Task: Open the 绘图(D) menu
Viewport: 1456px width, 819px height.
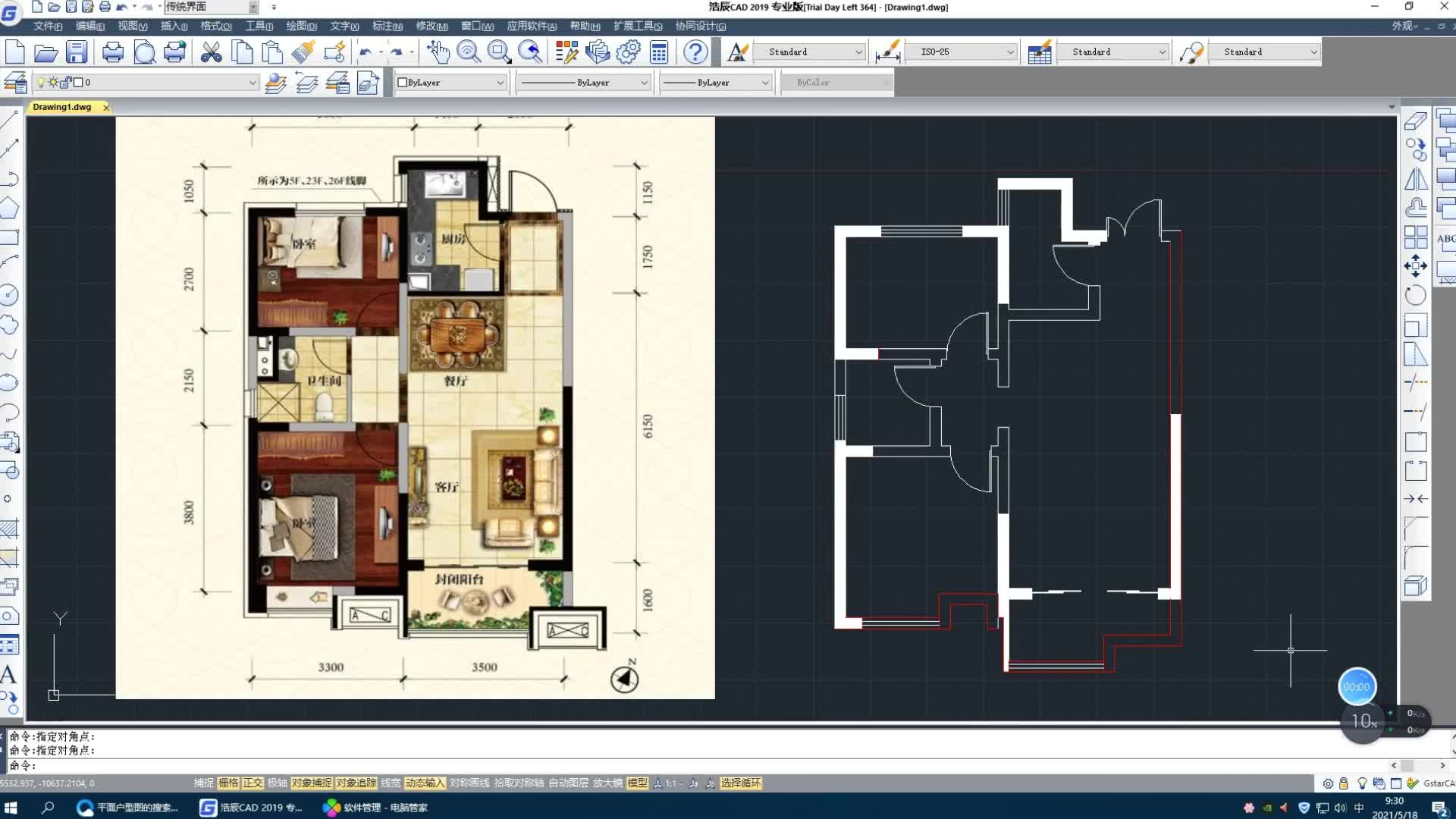Action: pyautogui.click(x=301, y=27)
